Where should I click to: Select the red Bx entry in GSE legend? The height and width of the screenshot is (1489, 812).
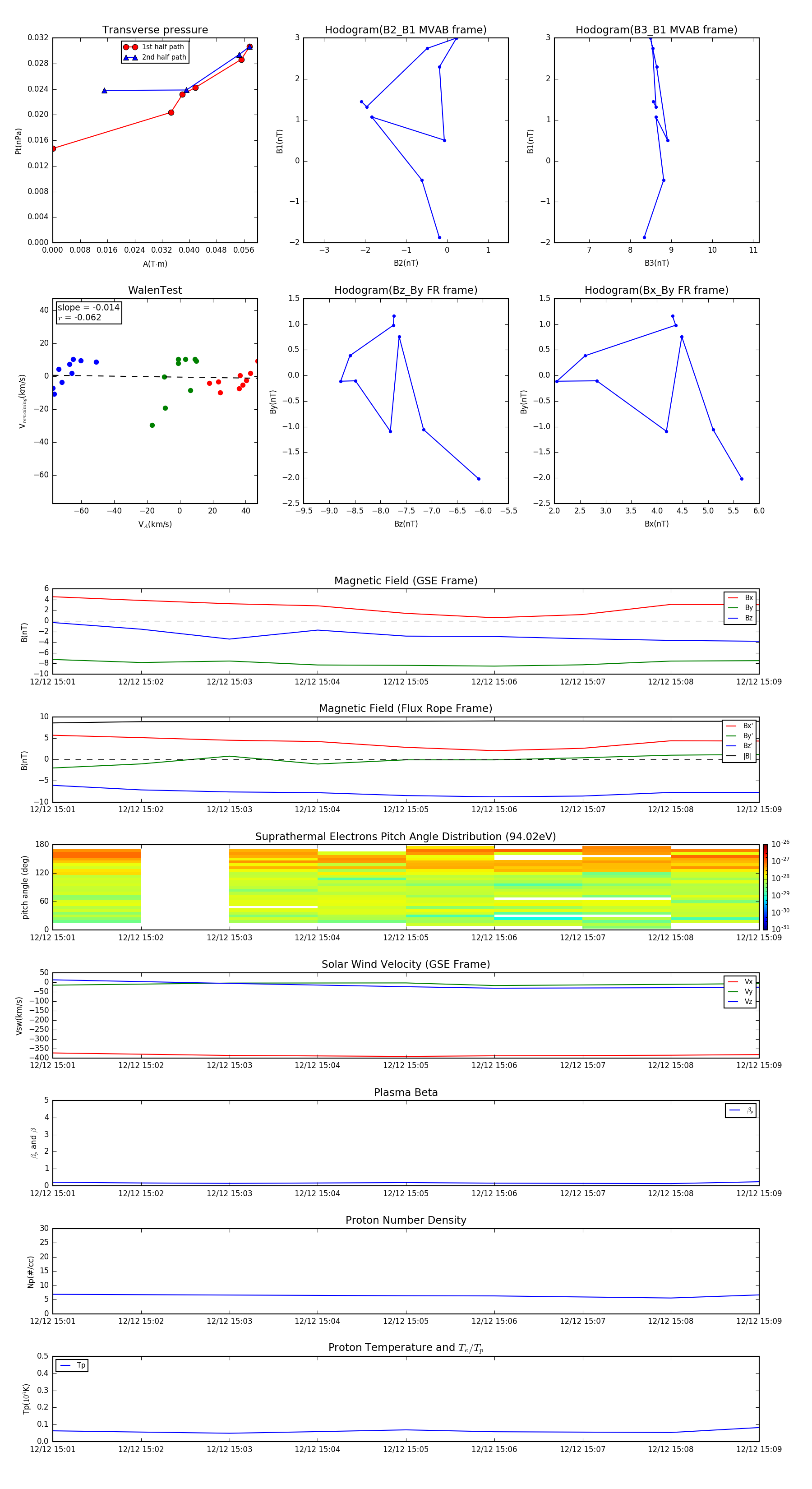pyautogui.click(x=740, y=598)
